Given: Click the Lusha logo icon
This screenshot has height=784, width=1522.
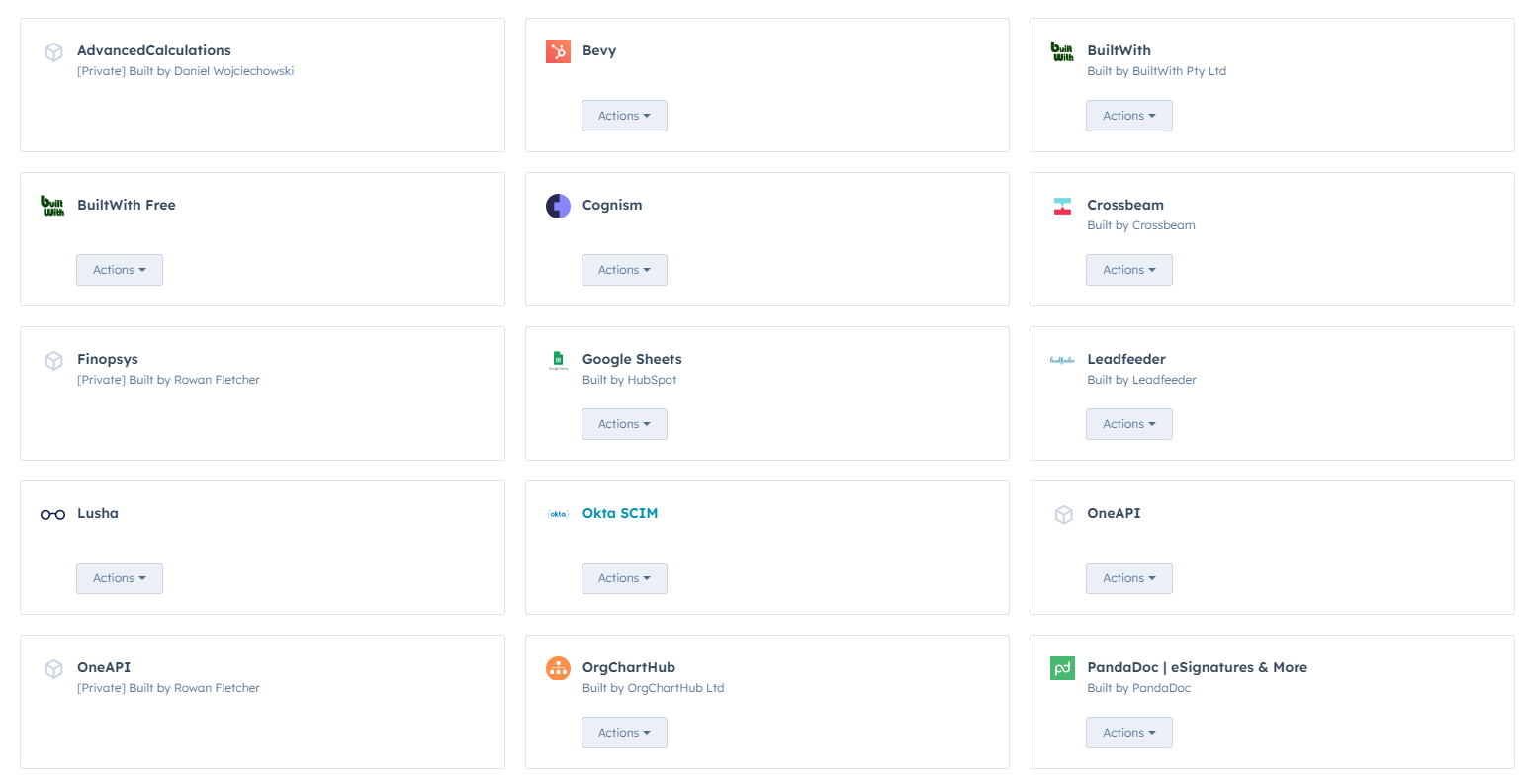Looking at the screenshot, I should (52, 514).
